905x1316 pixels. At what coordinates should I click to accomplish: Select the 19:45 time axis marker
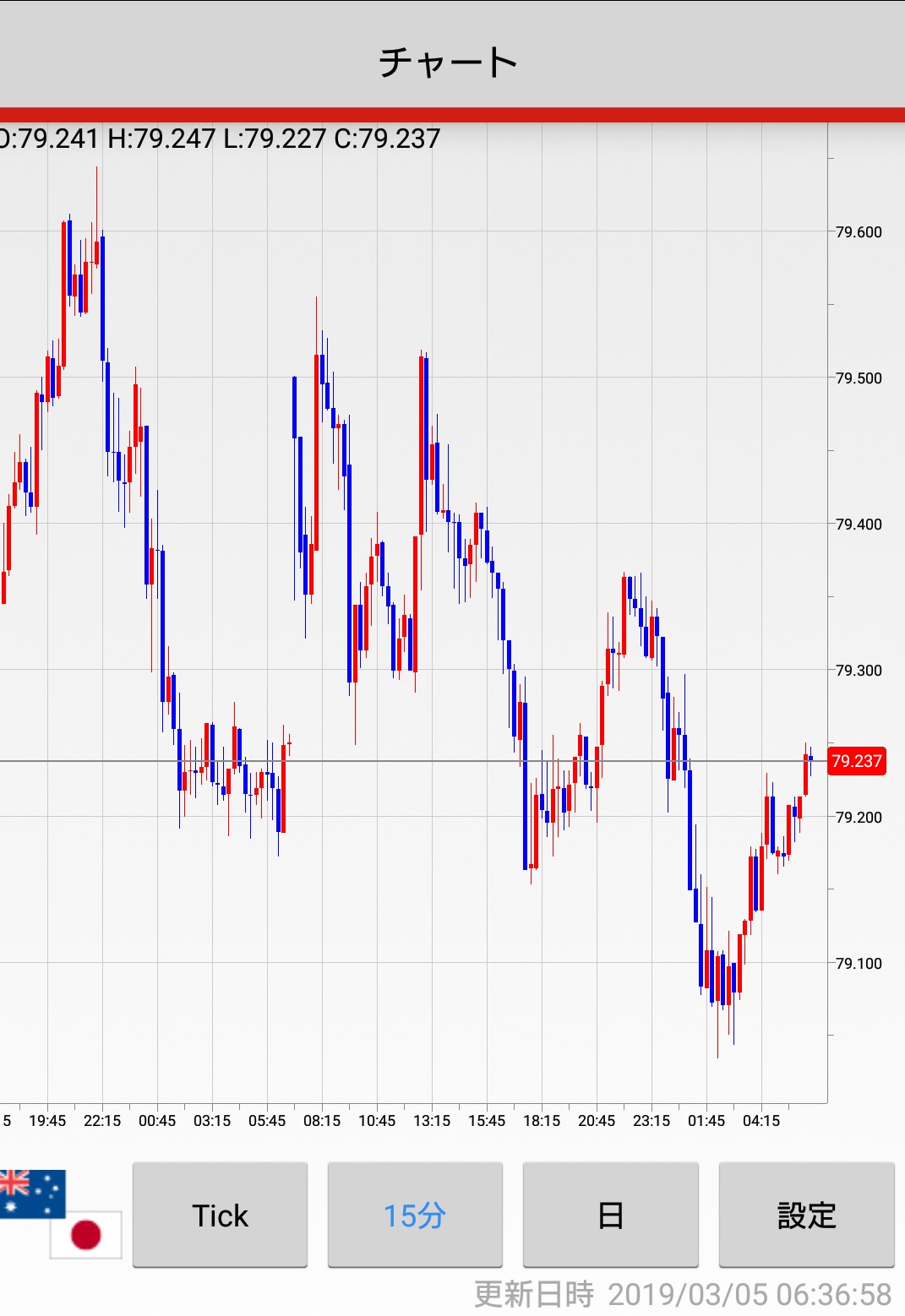point(47,1121)
